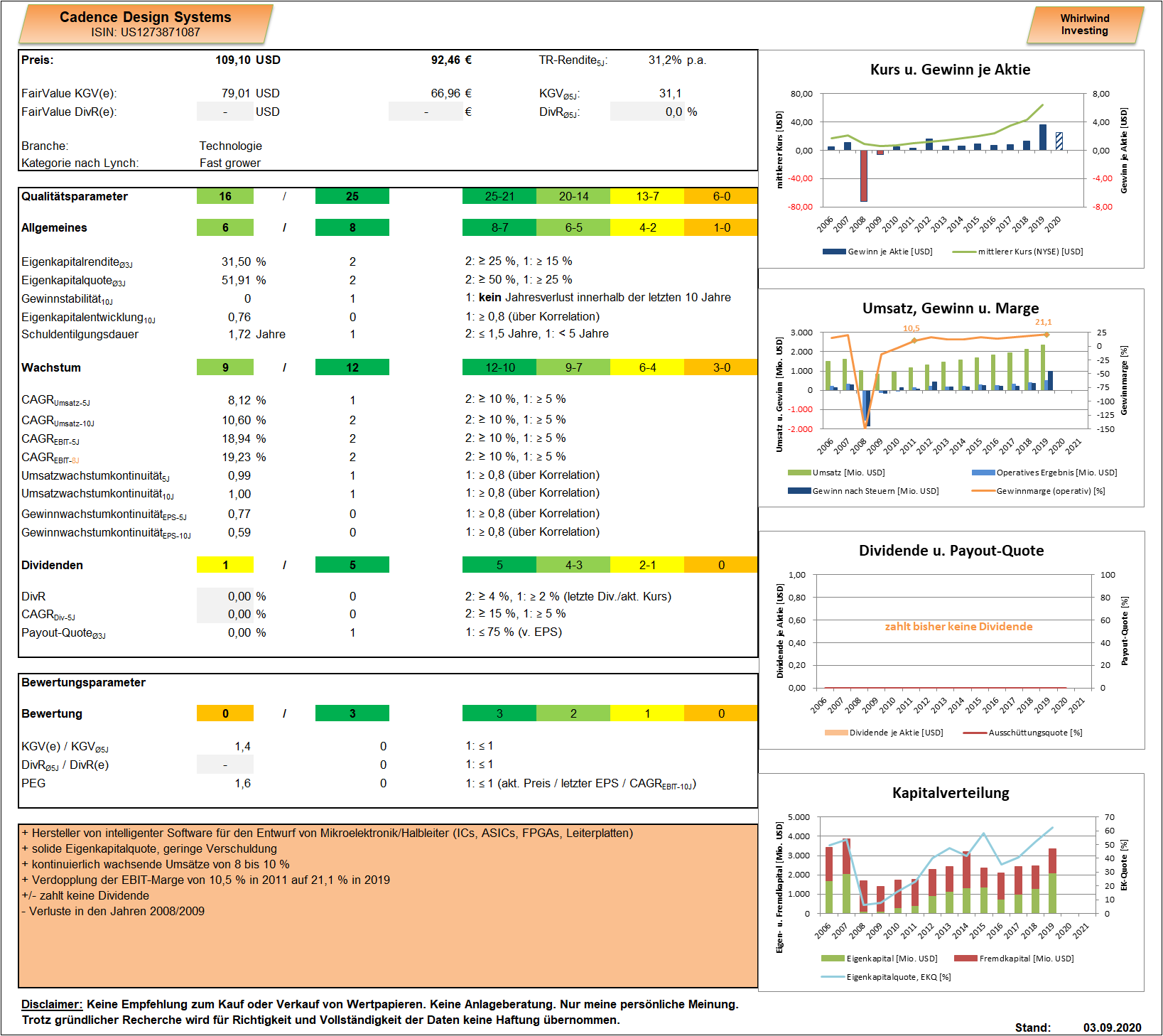Screen dimensions: 1163x1036
Task: Click the Dividende u. Payout-Quote chart title
Action: pos(951,551)
